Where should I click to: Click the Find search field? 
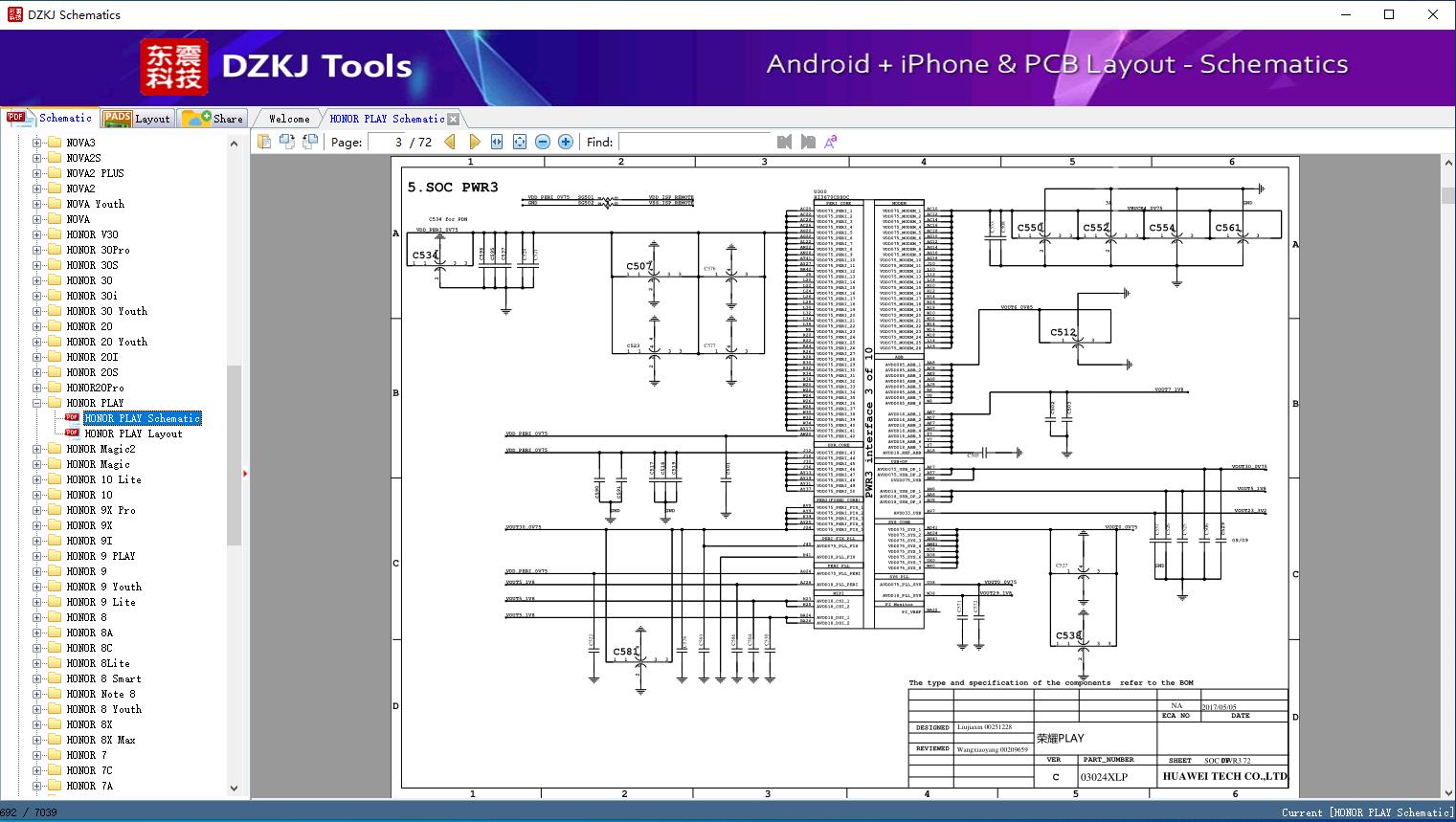pos(694,142)
